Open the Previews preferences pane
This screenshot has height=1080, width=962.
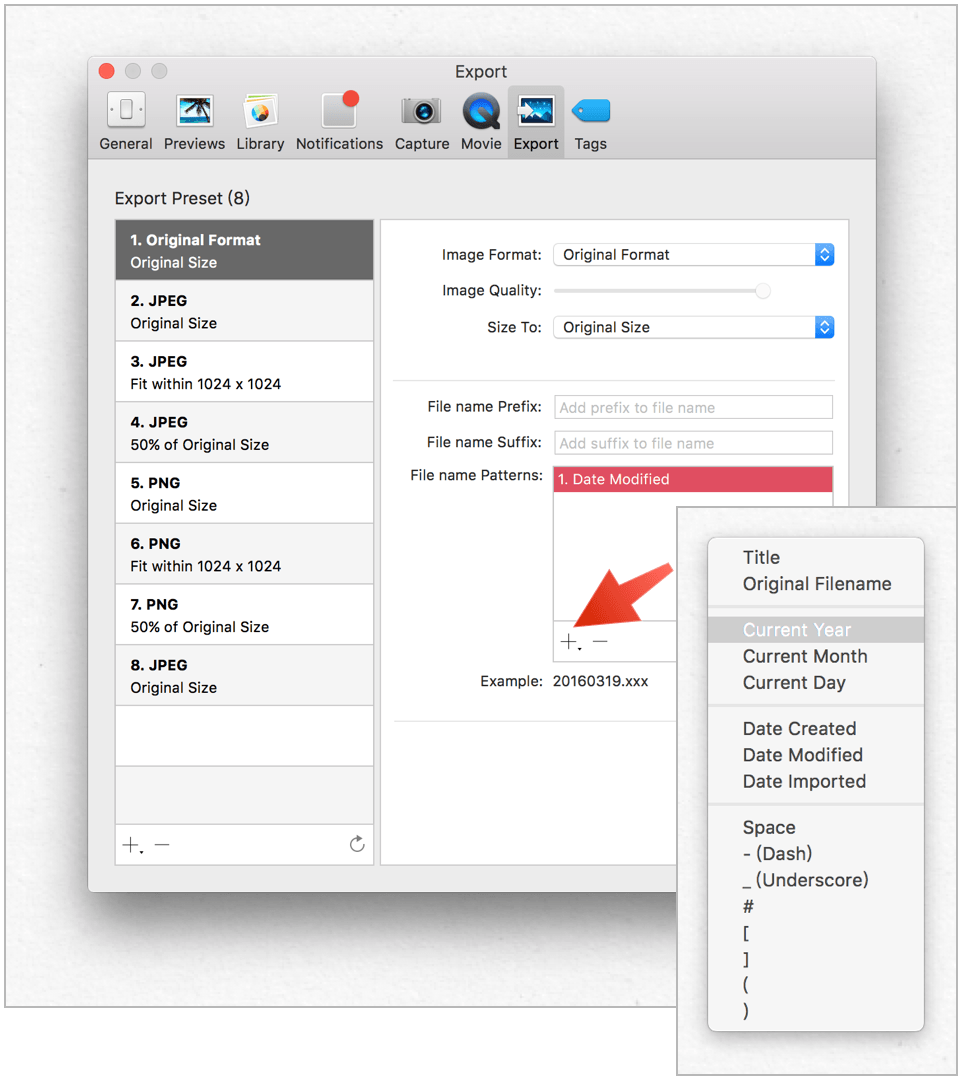[x=194, y=122]
